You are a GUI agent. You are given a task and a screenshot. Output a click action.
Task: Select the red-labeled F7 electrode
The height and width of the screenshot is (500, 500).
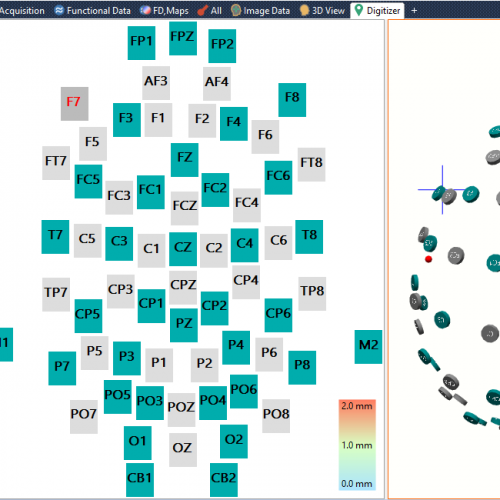click(x=75, y=104)
